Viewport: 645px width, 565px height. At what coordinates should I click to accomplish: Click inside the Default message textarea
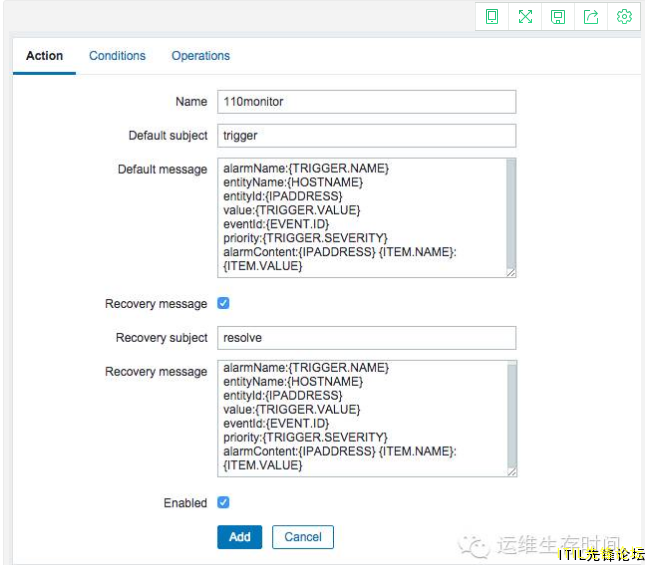pos(362,218)
